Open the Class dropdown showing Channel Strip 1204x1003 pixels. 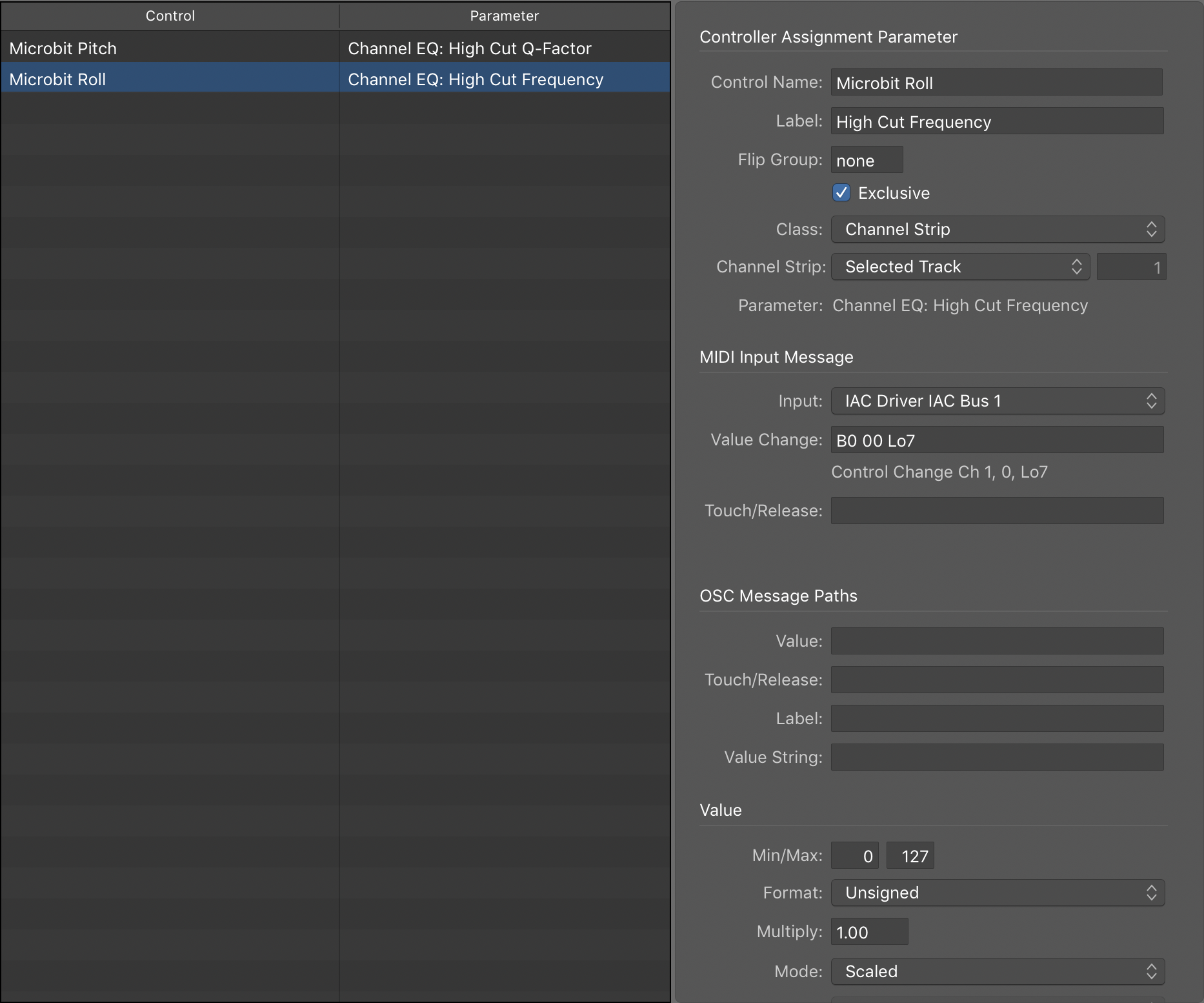click(998, 229)
